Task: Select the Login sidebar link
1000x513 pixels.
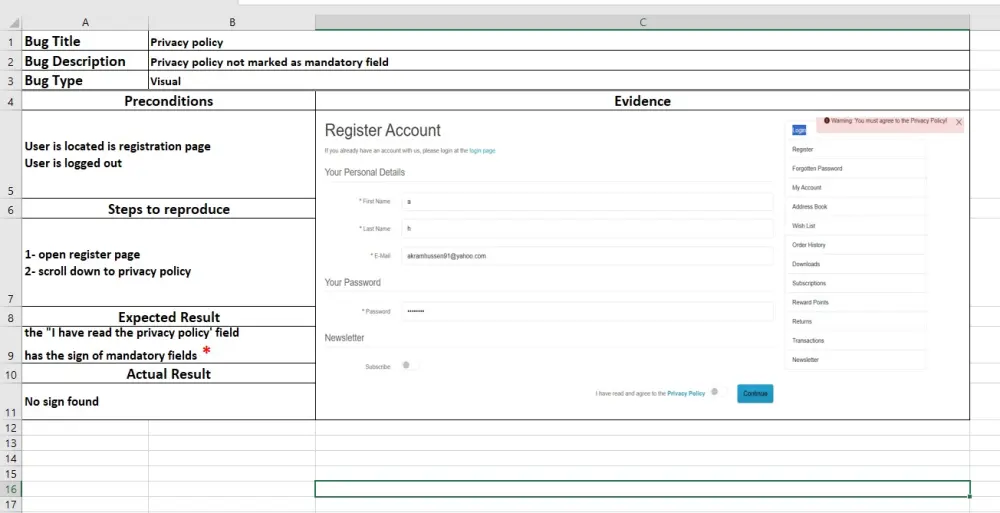Action: tap(799, 130)
